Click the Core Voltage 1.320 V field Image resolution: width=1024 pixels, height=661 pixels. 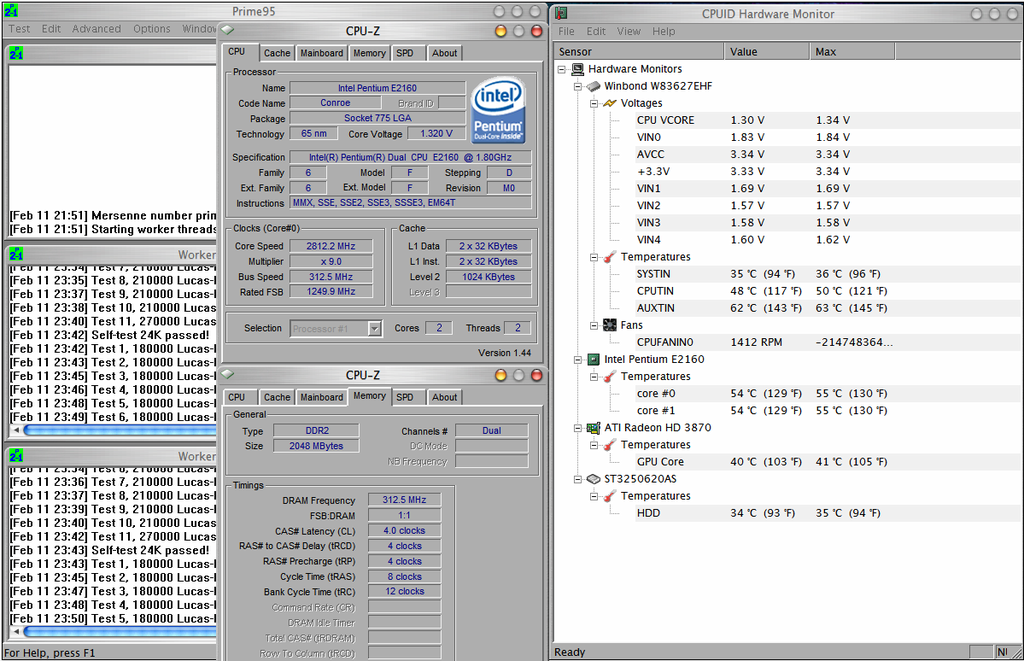[436, 134]
